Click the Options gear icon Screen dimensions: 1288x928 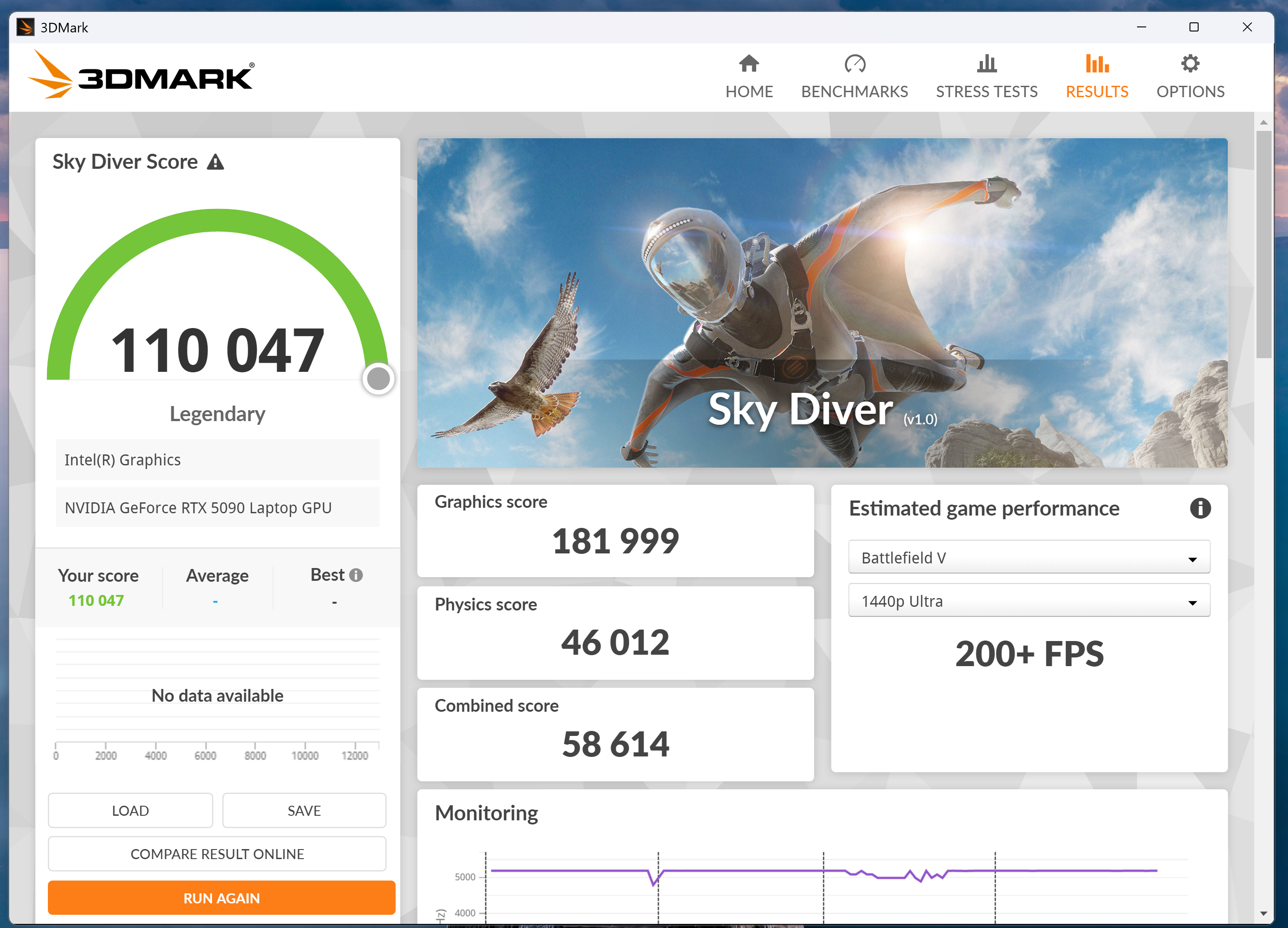click(1190, 63)
